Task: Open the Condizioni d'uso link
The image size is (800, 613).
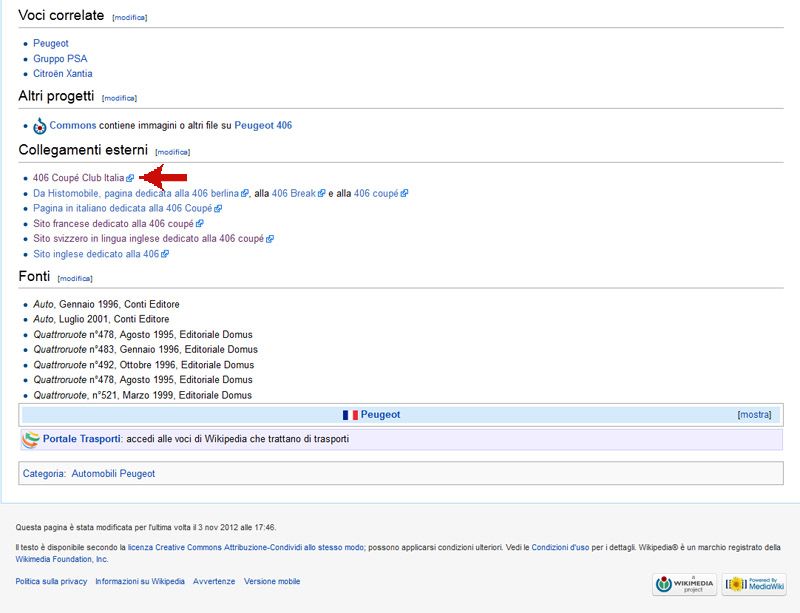Action: (x=560, y=547)
